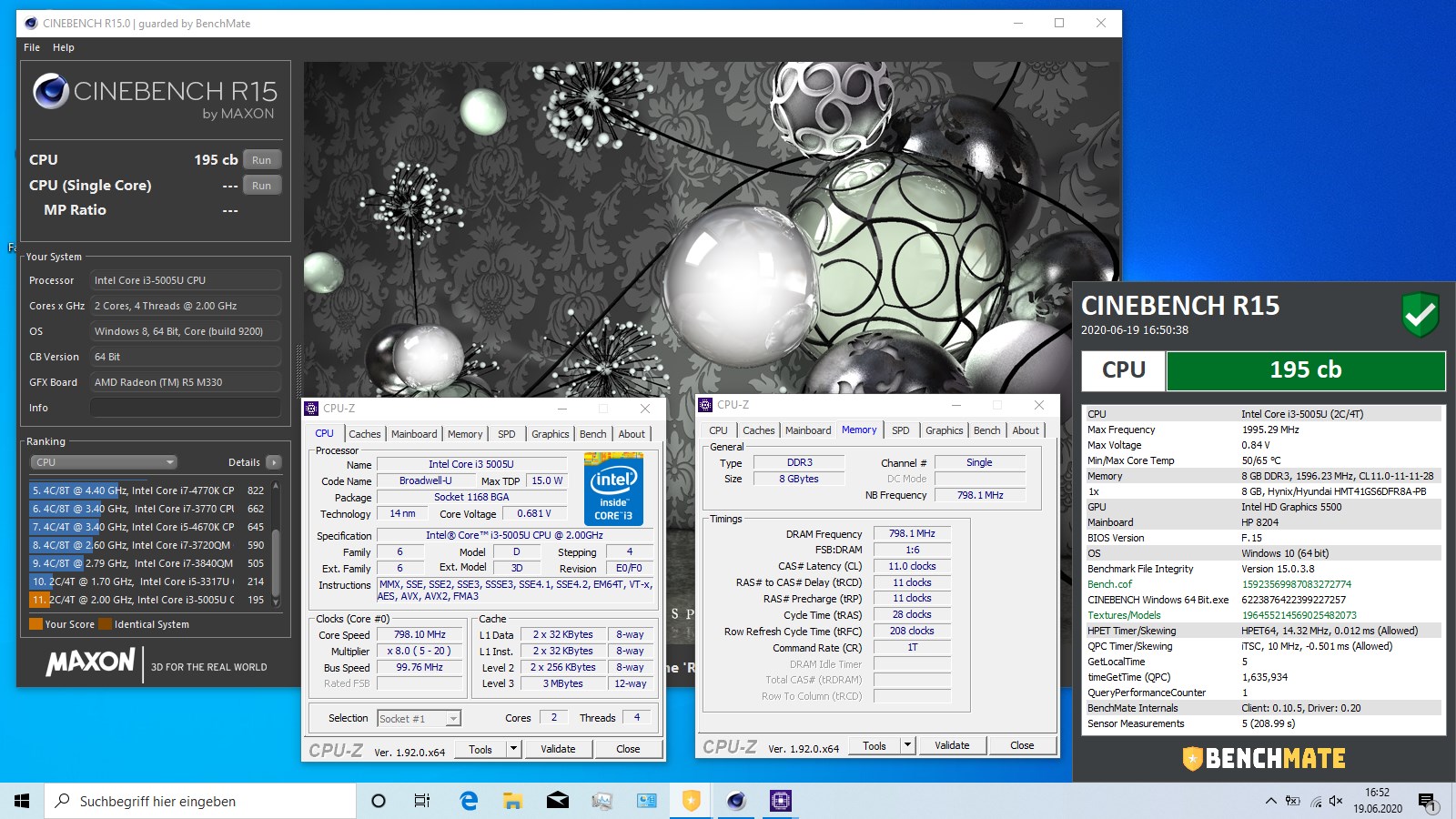Screen dimensions: 1456x819
Task: Switch to Bench tab in left CPU-Z
Action: tap(593, 434)
